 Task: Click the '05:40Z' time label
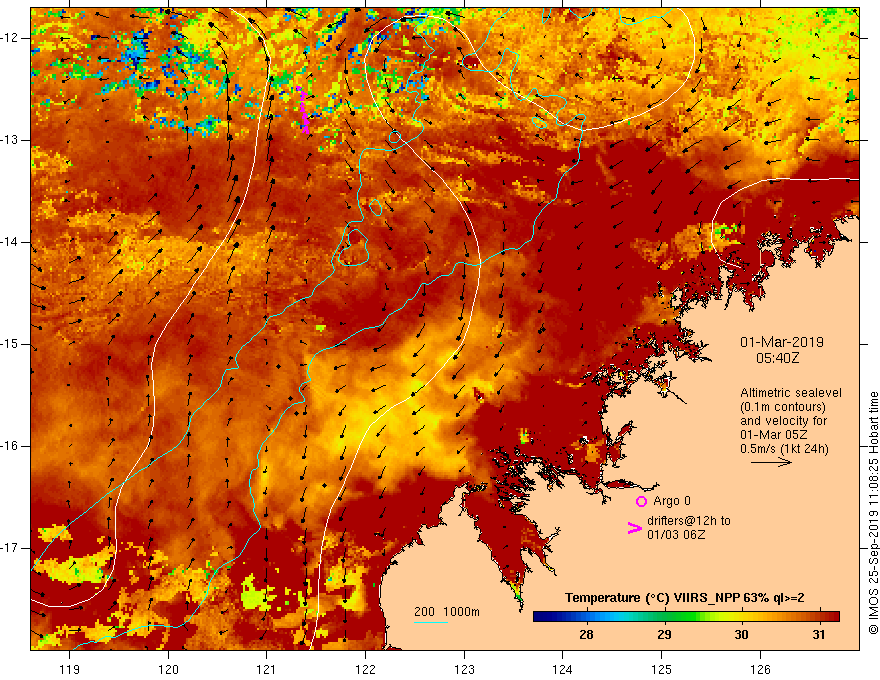[777, 358]
